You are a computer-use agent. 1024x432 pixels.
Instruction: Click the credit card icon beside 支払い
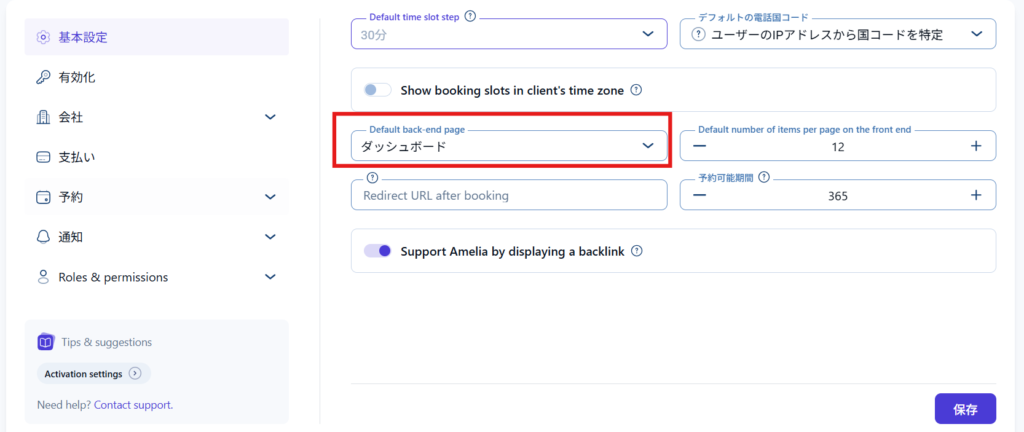click(43, 157)
